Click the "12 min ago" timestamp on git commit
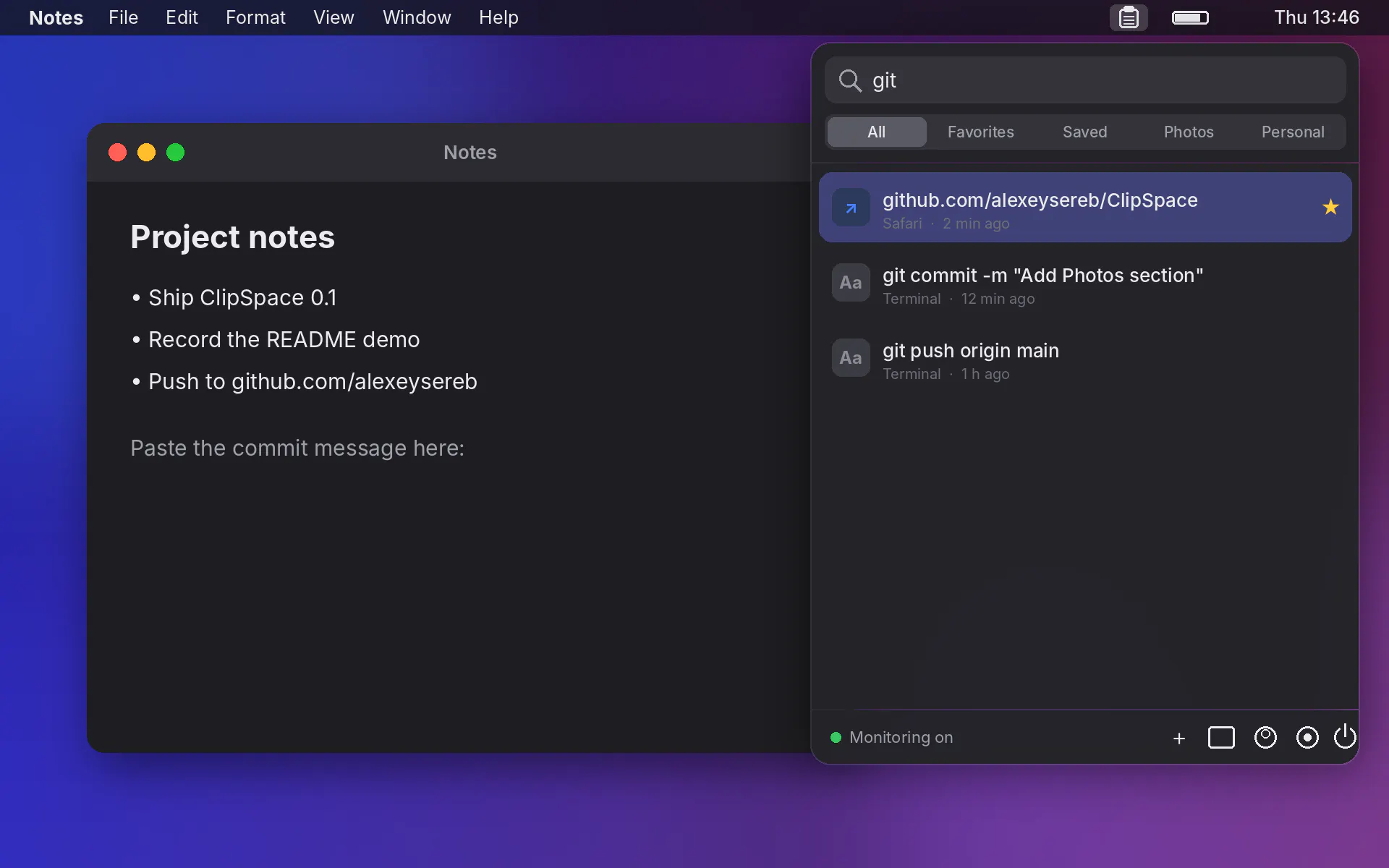This screenshot has height=868, width=1389. click(x=998, y=299)
